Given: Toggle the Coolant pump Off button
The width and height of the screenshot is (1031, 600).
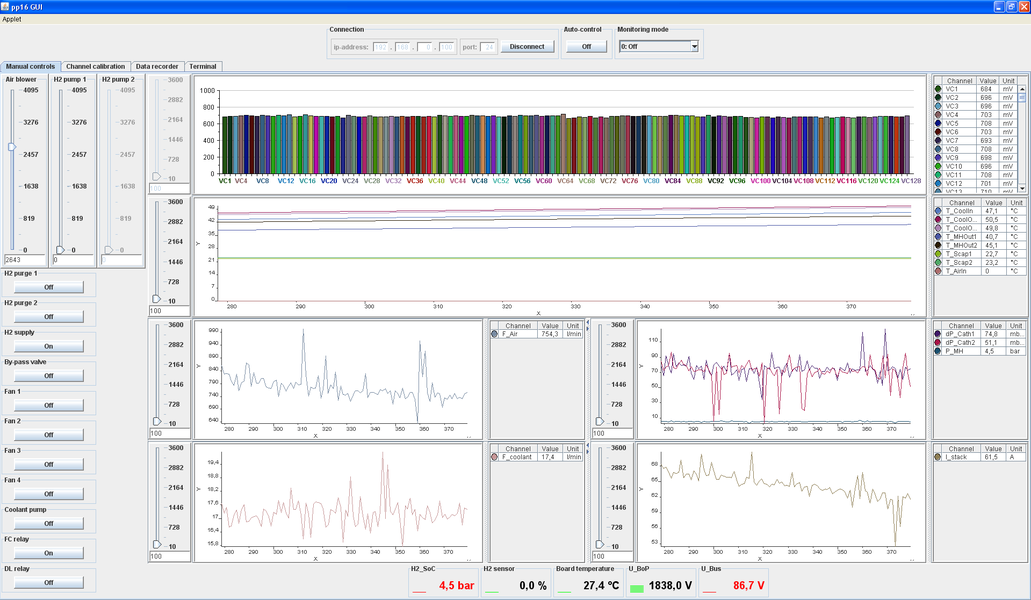Looking at the screenshot, I should [49, 523].
